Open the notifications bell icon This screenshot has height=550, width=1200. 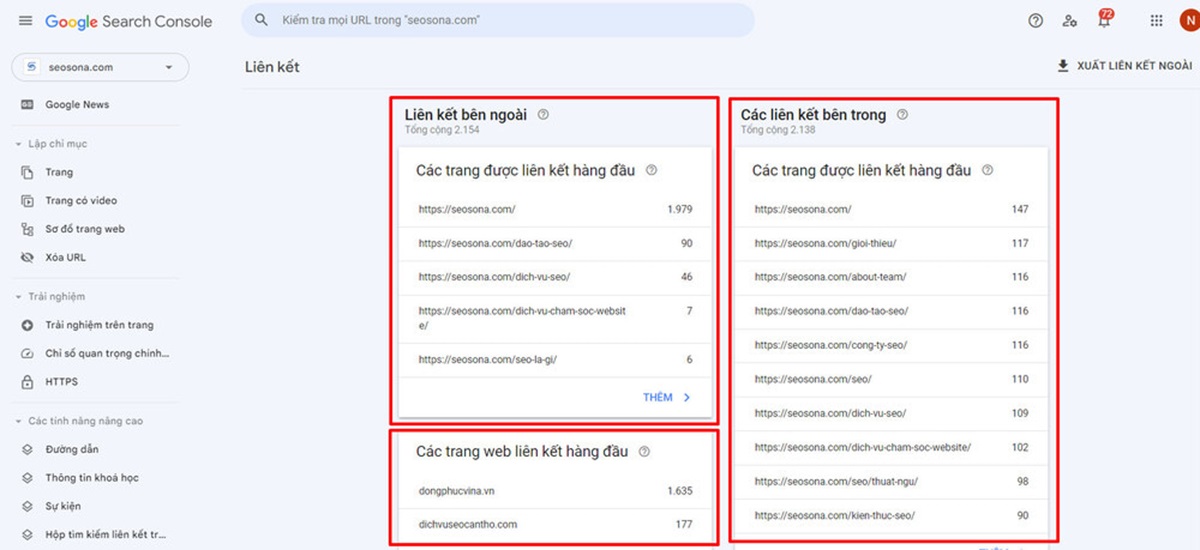[x=1104, y=21]
